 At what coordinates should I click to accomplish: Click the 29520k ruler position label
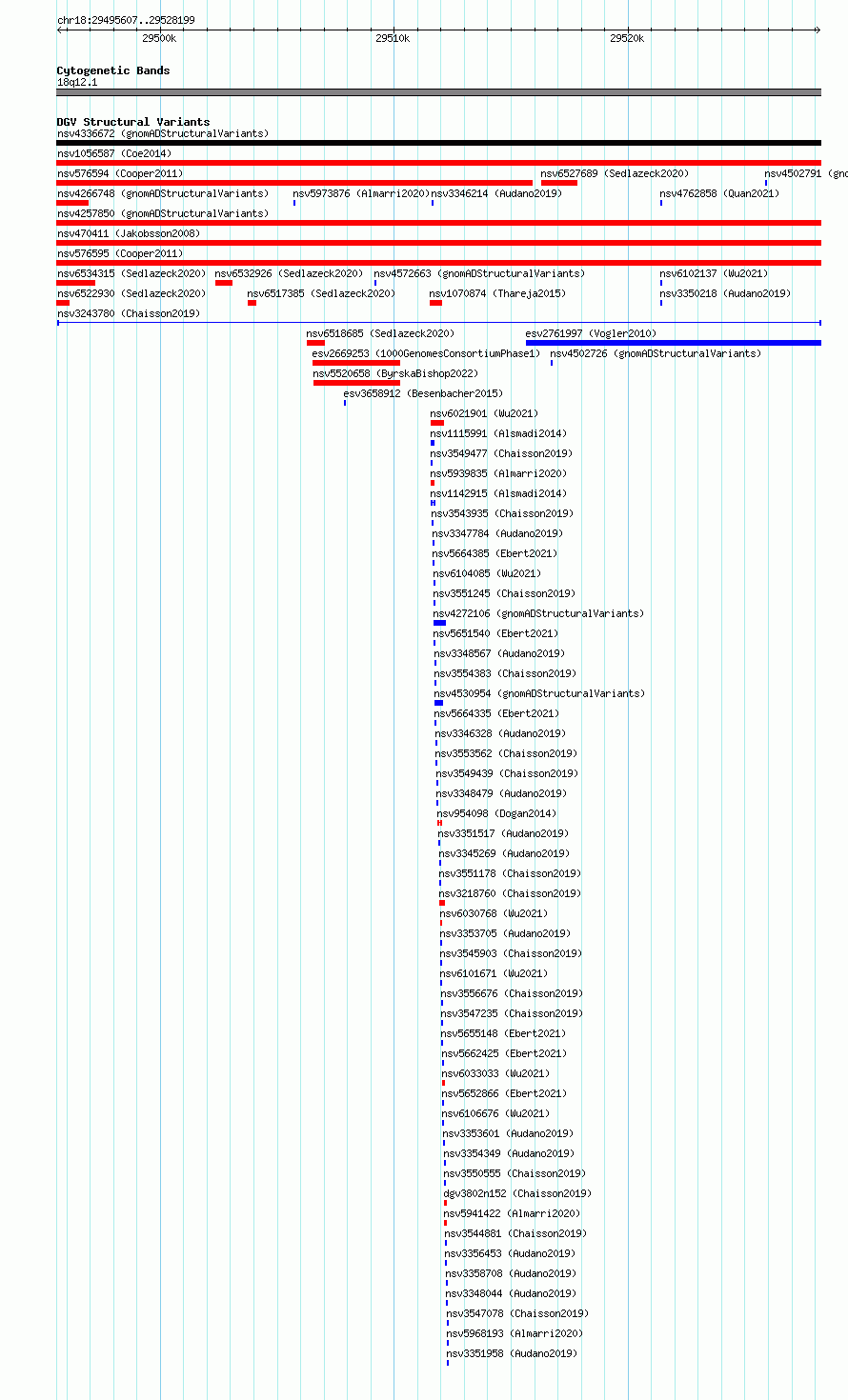(627, 39)
